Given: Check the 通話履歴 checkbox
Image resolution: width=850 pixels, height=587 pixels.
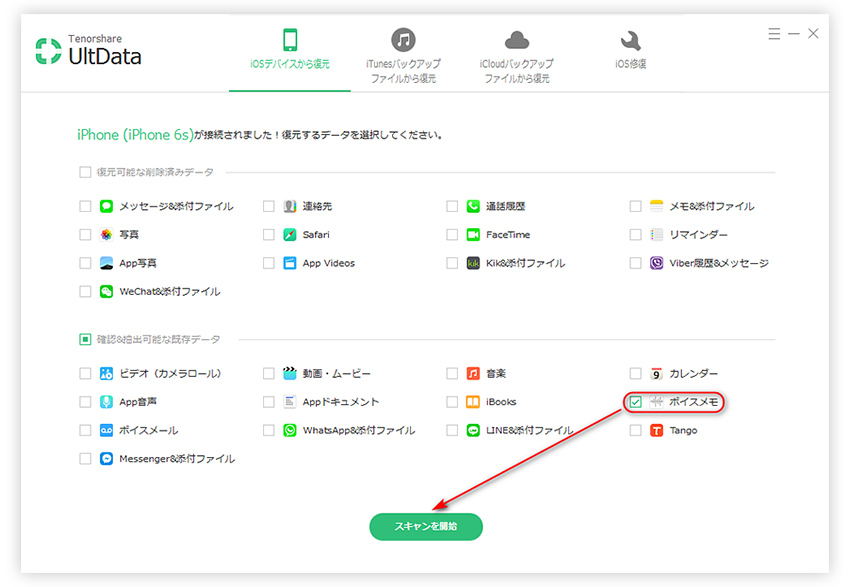Looking at the screenshot, I should point(452,207).
